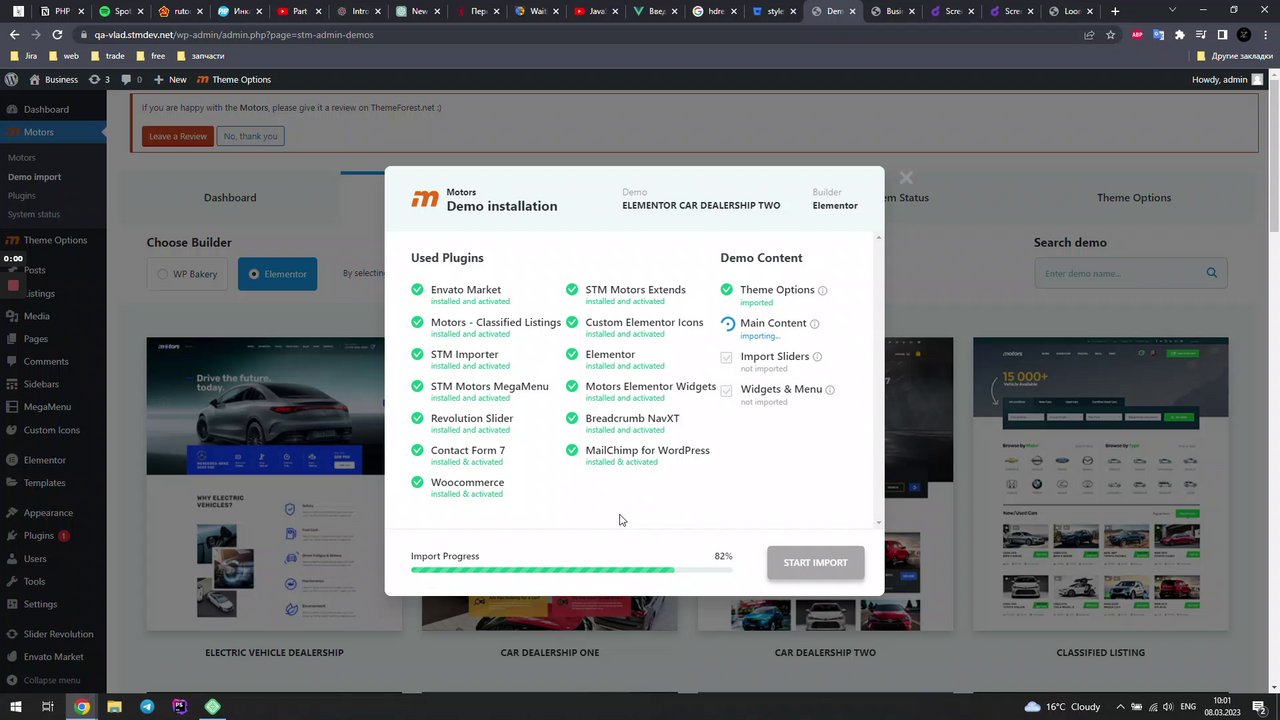Click the Howdy, admin avatar
Viewport: 1280px width, 720px height.
(x=1257, y=79)
